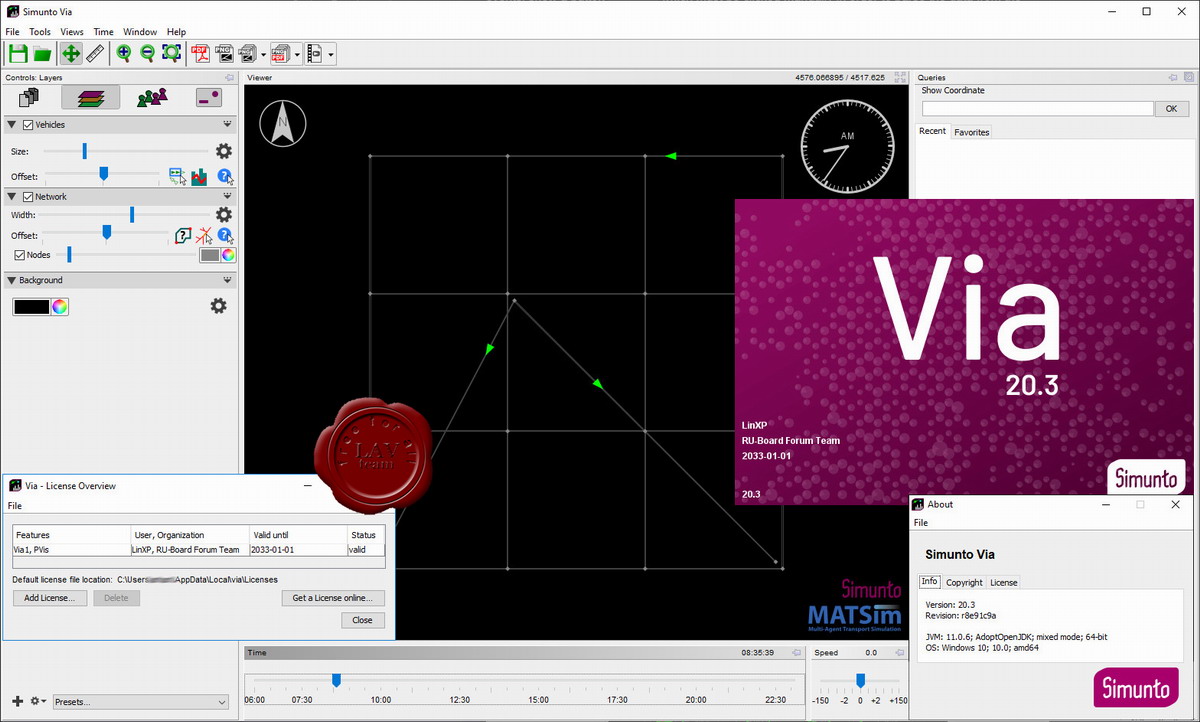This screenshot has width=1200, height=722.
Task: Click the Network red link-selection icon
Action: (204, 236)
